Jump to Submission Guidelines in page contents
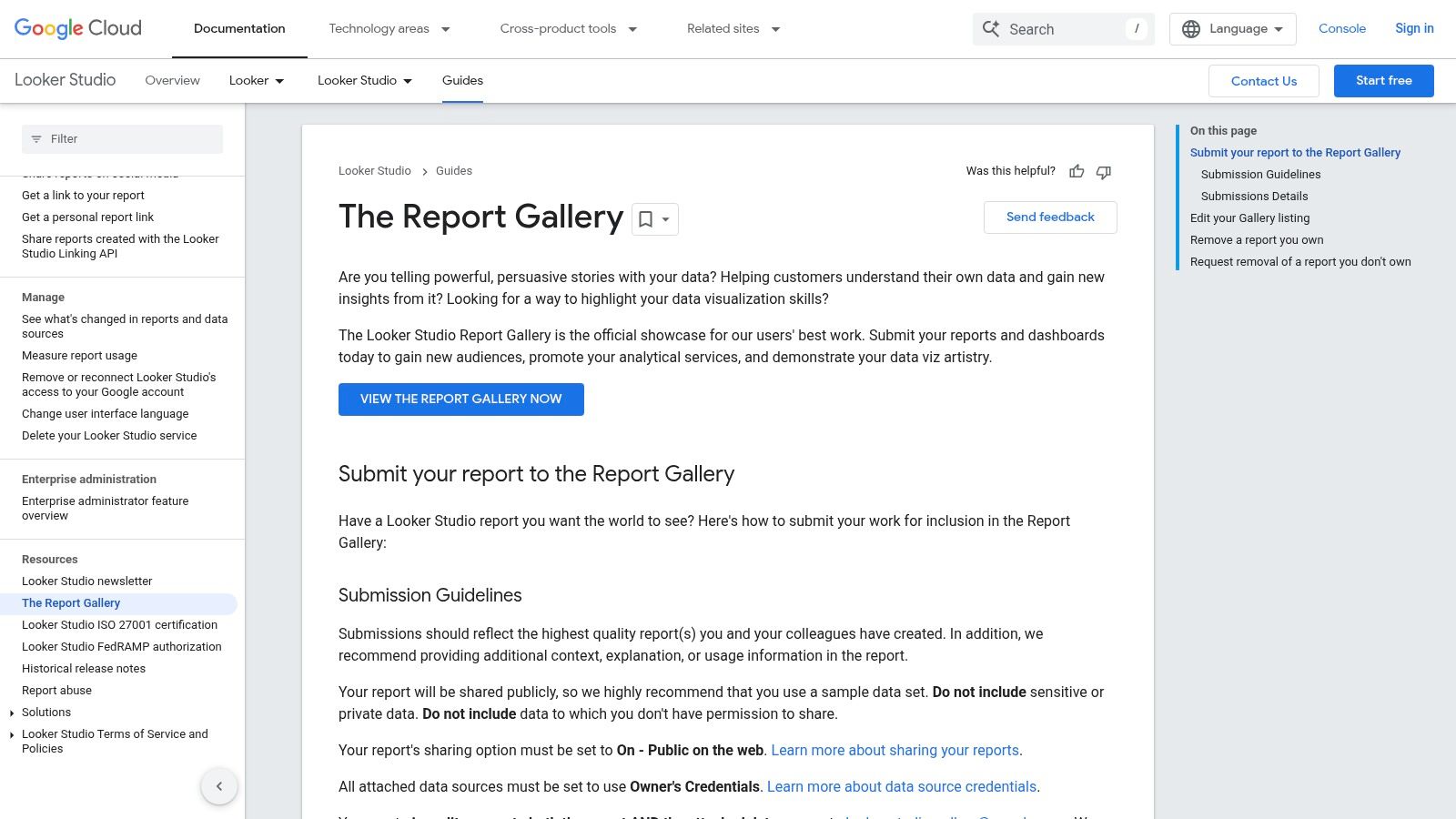The image size is (1456, 819). 1260,175
